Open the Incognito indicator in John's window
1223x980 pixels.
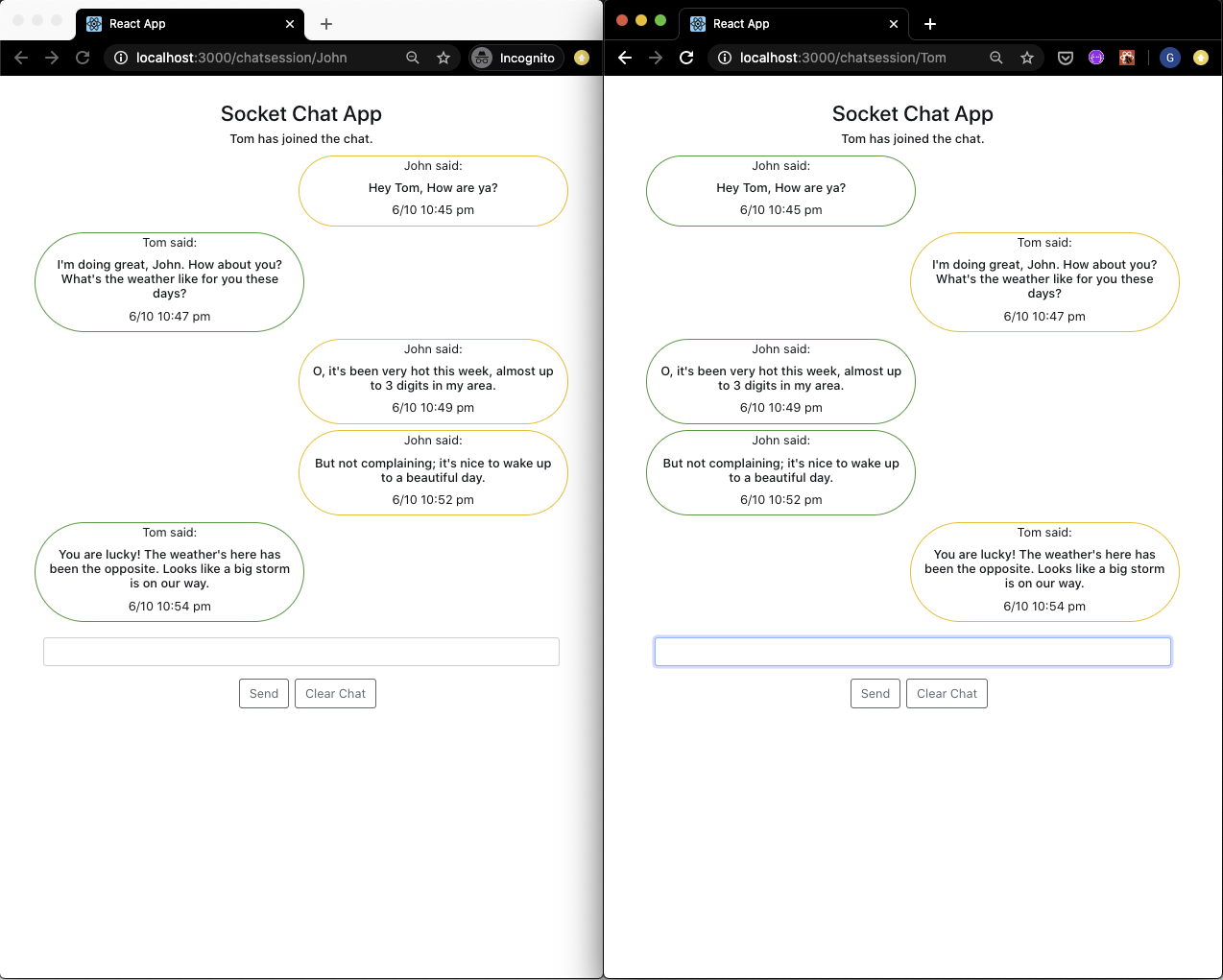(516, 58)
